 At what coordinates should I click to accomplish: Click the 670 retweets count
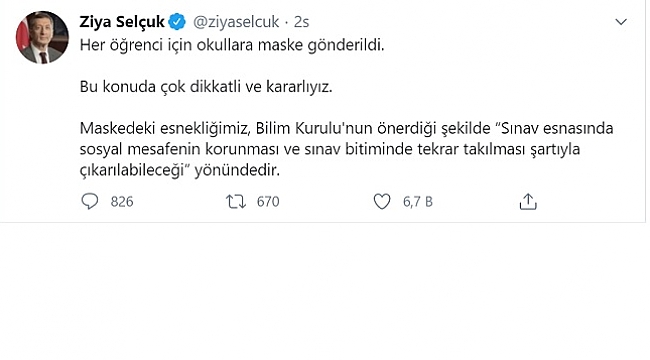tap(268, 202)
